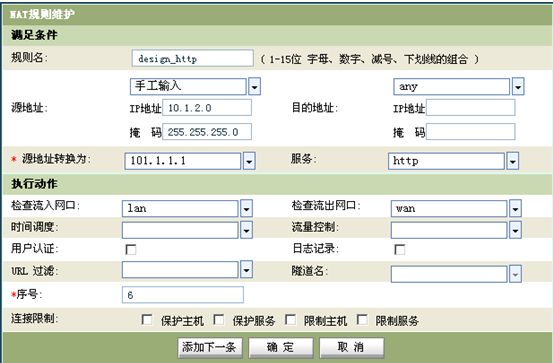Open the 隧道名 dropdown
Image resolution: width=553 pixels, height=363 pixels.
(456, 274)
